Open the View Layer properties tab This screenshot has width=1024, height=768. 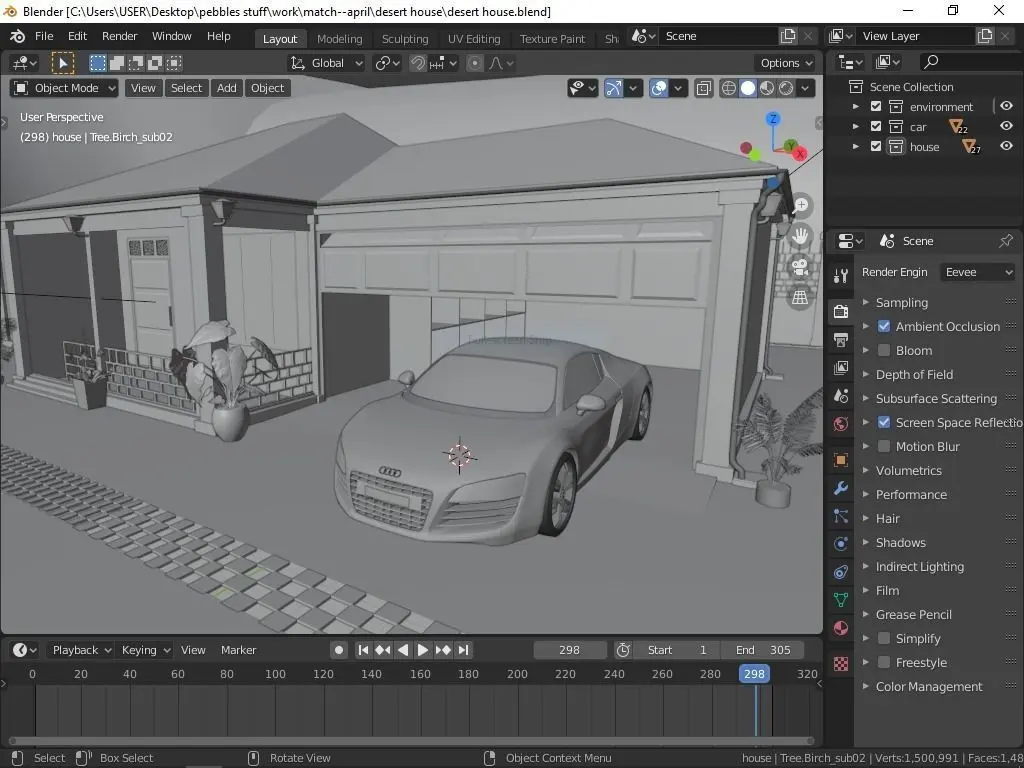(x=841, y=368)
